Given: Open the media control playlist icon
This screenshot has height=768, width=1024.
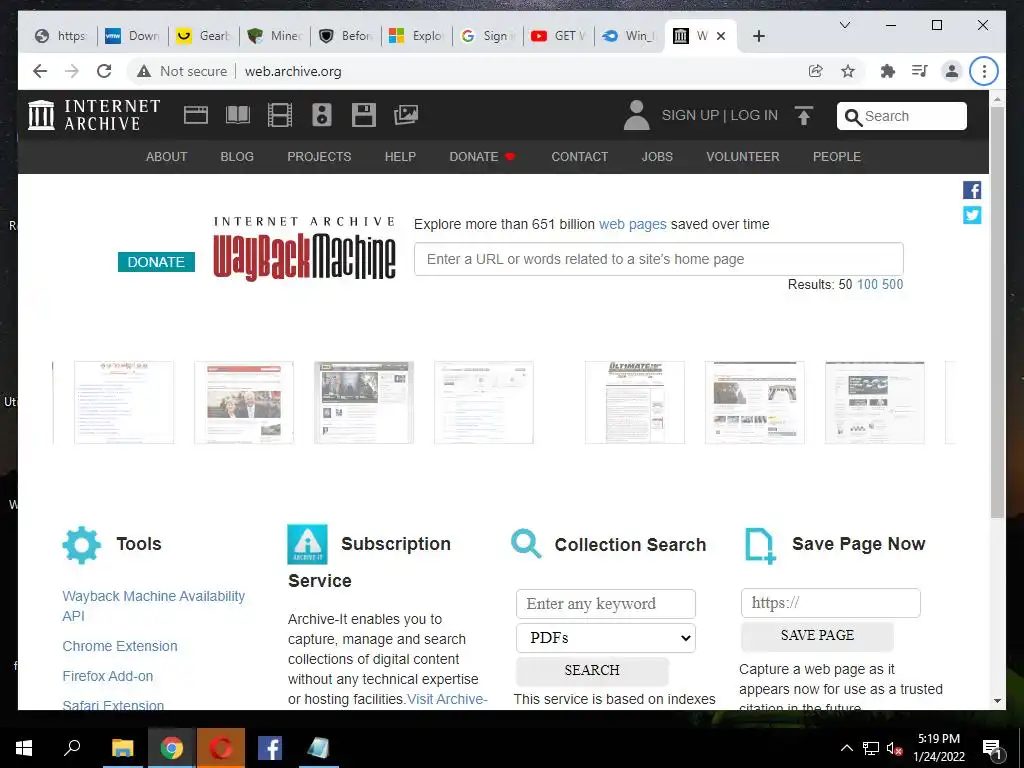Looking at the screenshot, I should [x=920, y=71].
